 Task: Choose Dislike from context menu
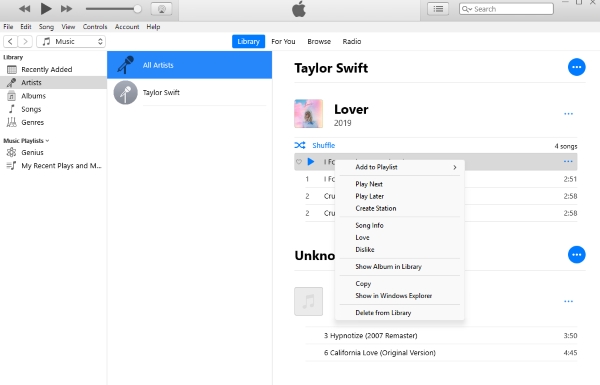pos(399,250)
